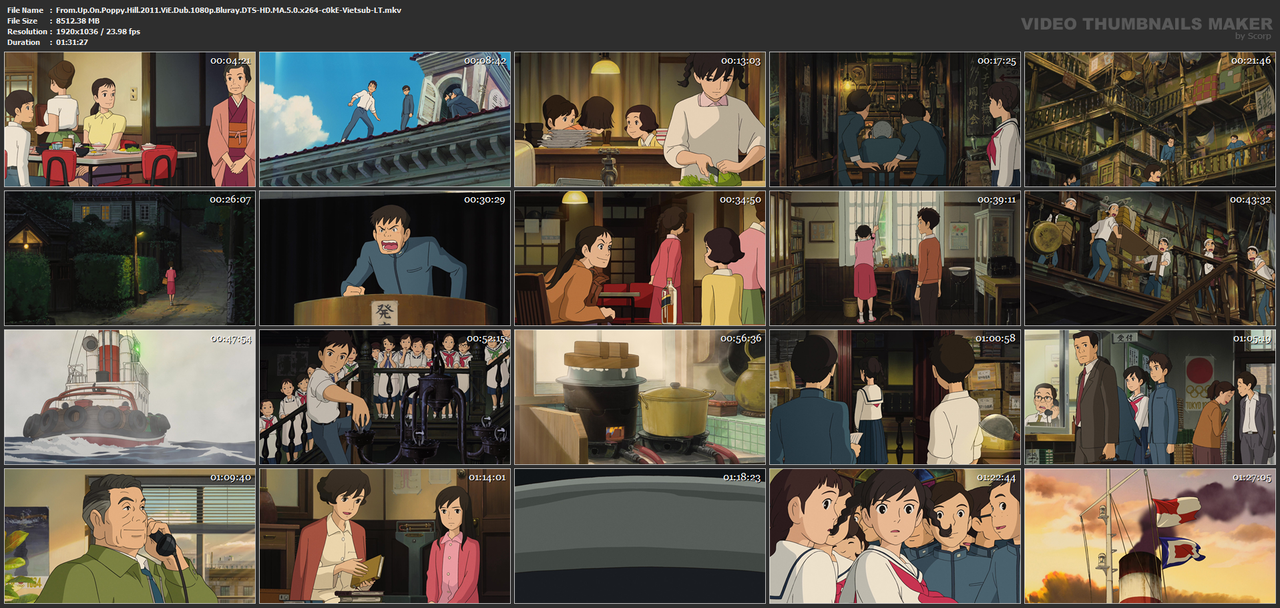Viewport: 1280px width, 608px height.
Task: Click the resolution value 1920x1036 / 23.98 fps
Action: tap(98, 31)
